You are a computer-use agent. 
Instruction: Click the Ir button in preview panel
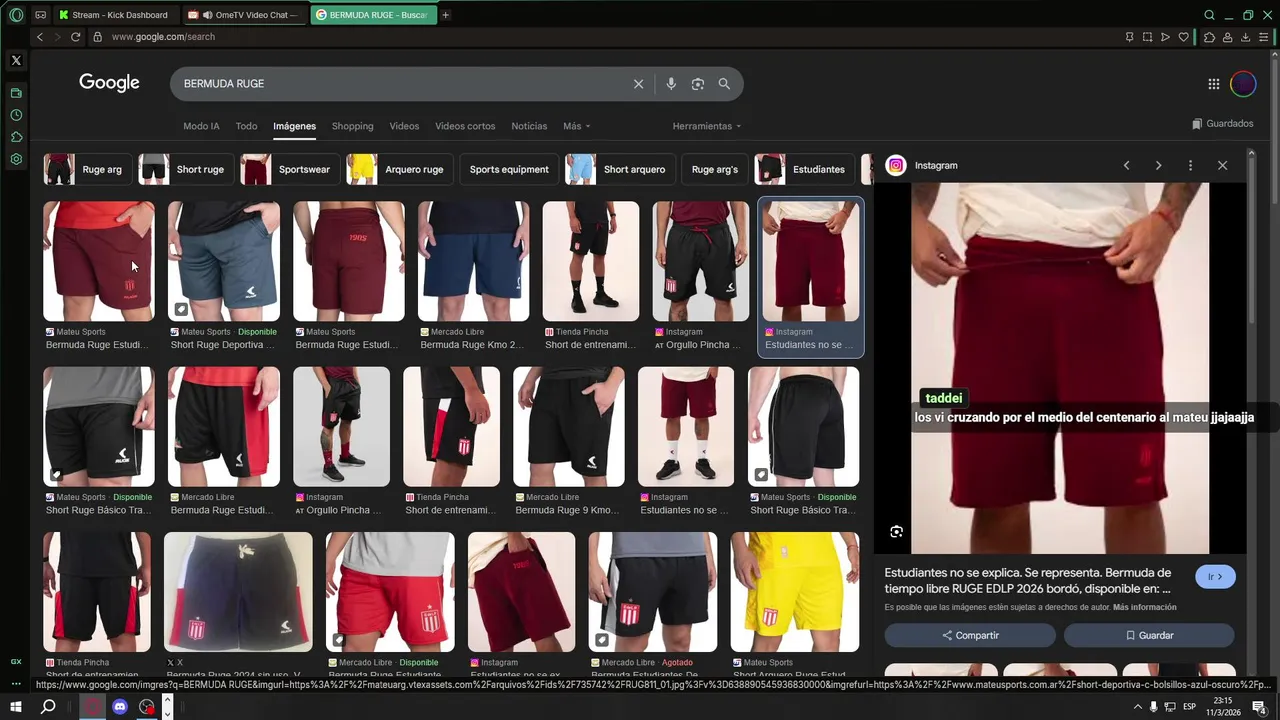1215,577
